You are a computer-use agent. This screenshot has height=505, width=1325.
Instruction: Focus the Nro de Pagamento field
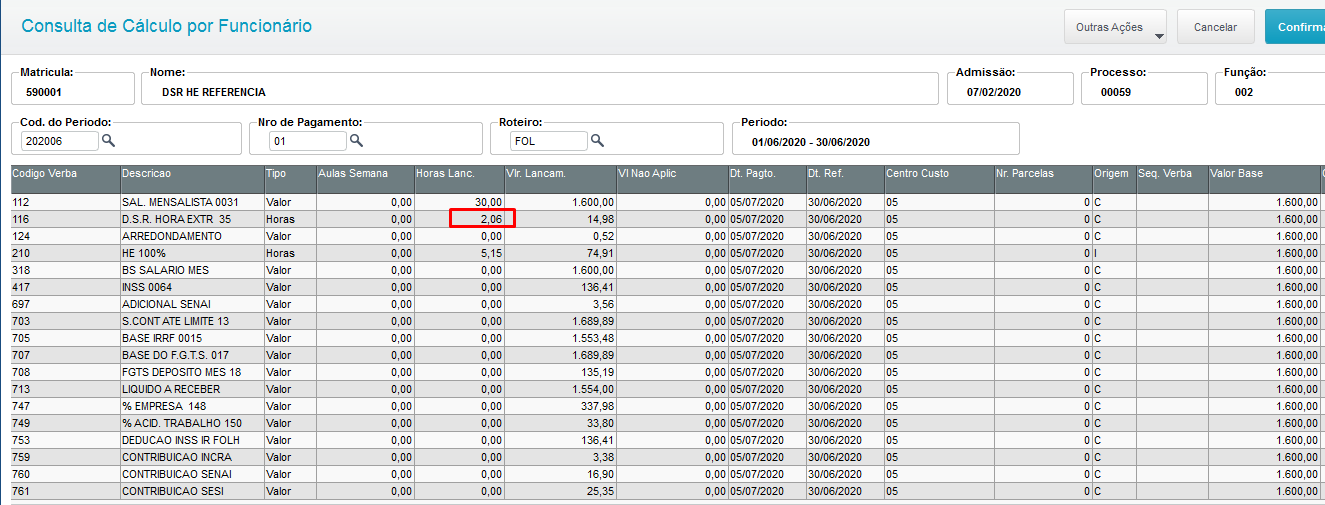tap(306, 141)
